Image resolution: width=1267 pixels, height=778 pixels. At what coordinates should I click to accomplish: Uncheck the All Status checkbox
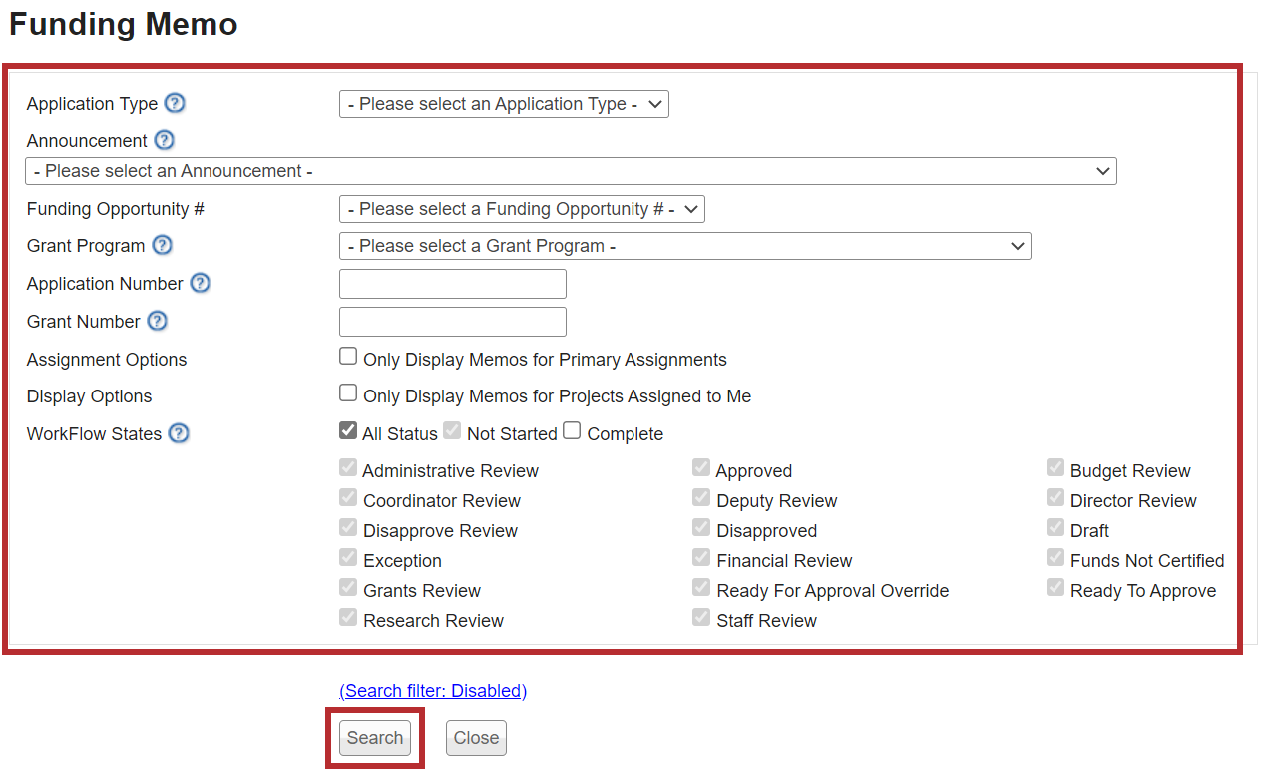click(x=348, y=431)
